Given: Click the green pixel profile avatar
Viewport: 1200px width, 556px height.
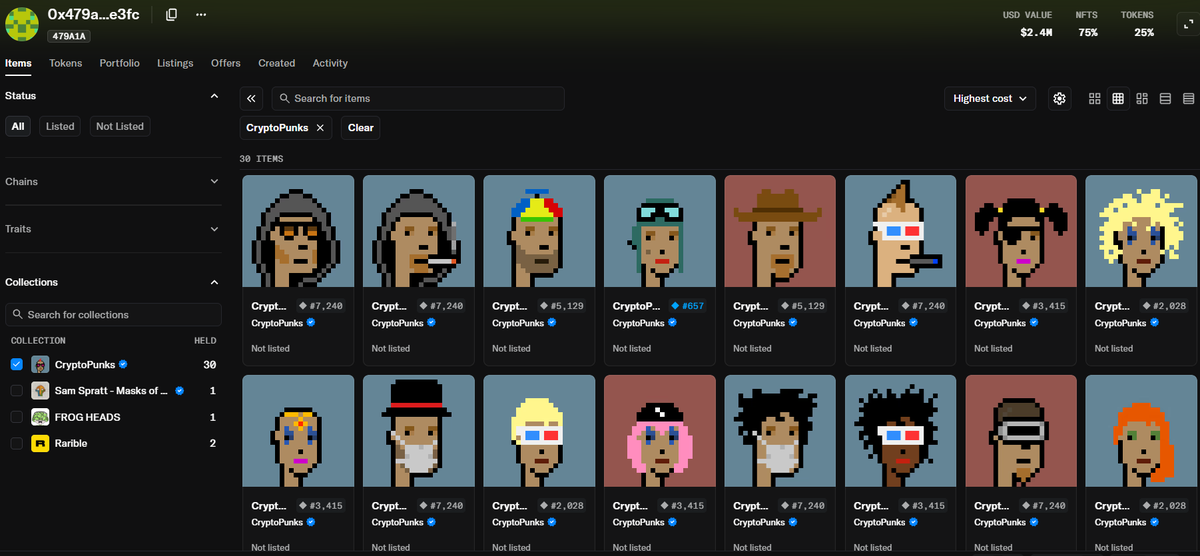Looking at the screenshot, I should pos(22,23).
